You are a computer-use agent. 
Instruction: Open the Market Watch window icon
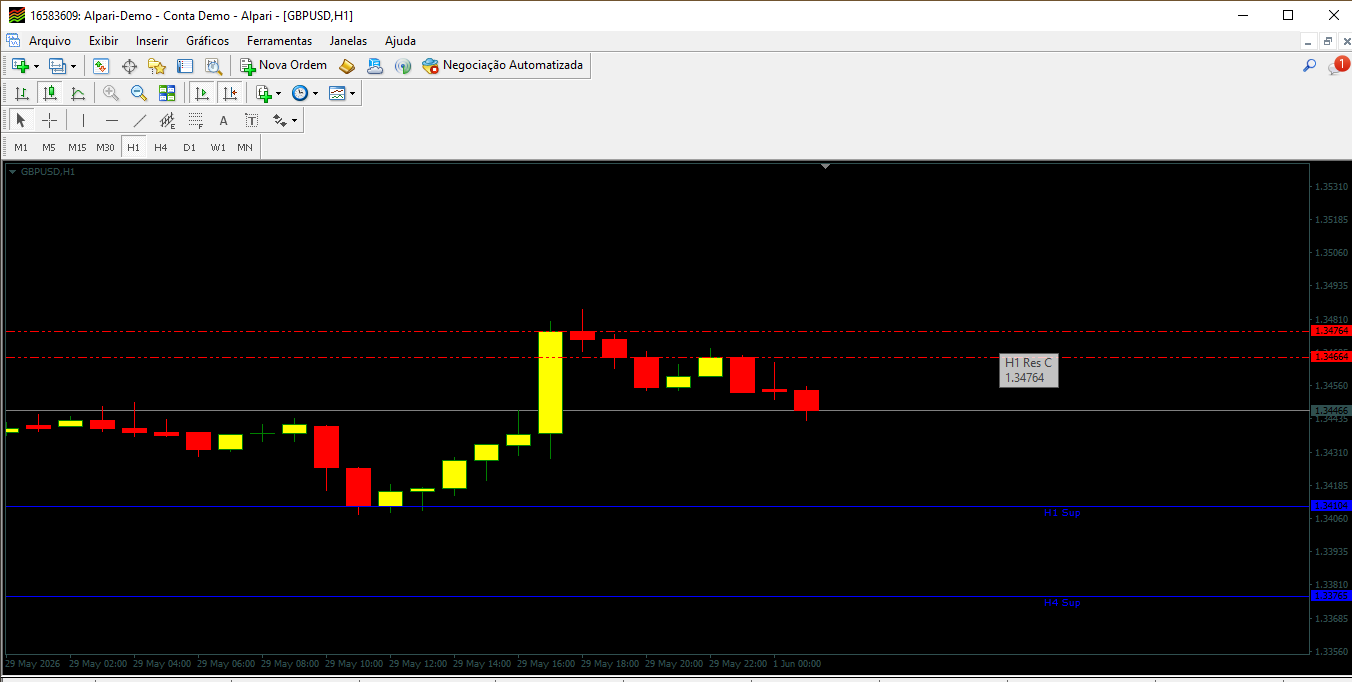[x=101, y=66]
